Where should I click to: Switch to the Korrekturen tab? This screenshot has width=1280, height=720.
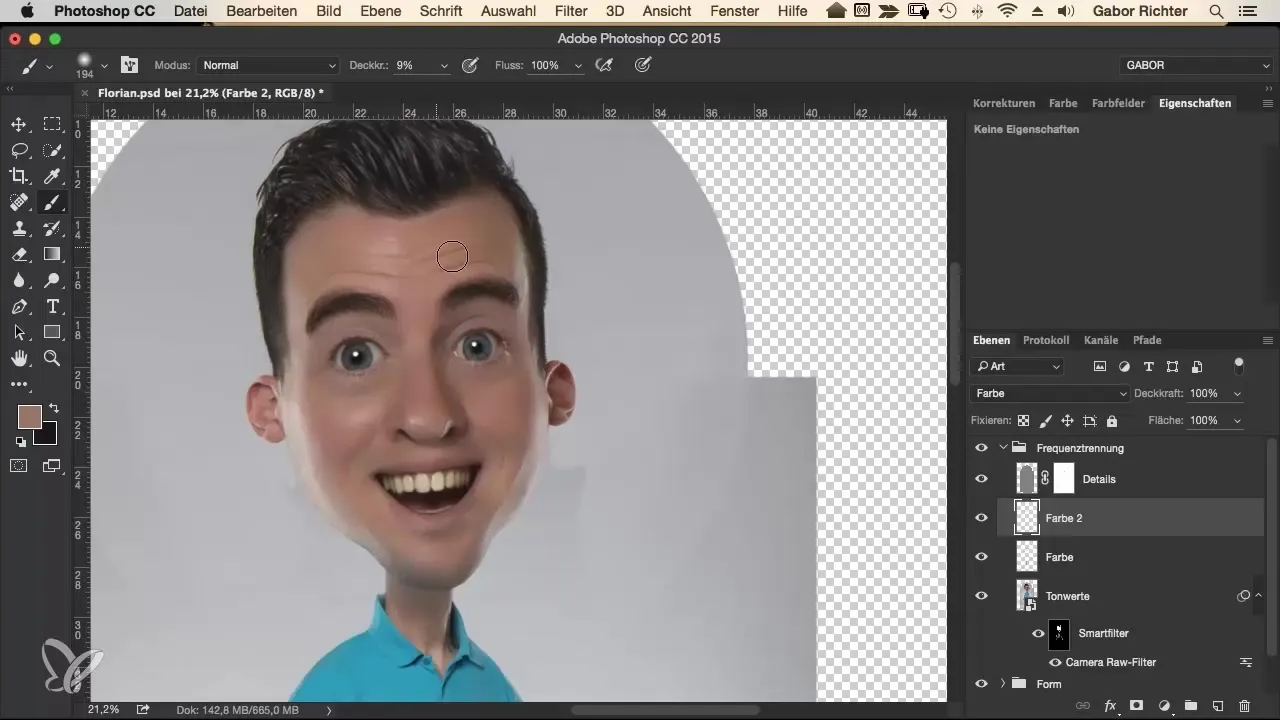[1004, 103]
